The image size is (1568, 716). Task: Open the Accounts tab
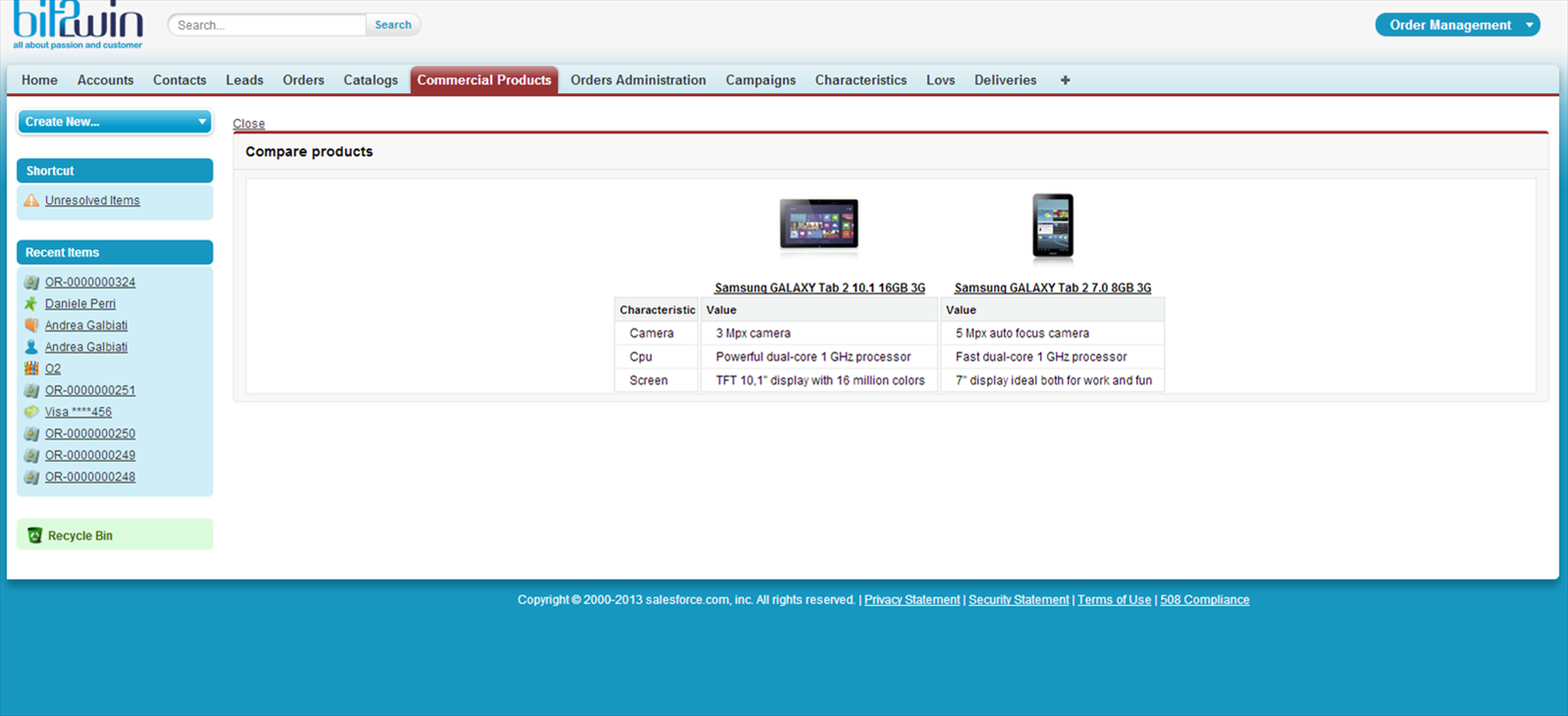pyautogui.click(x=105, y=80)
